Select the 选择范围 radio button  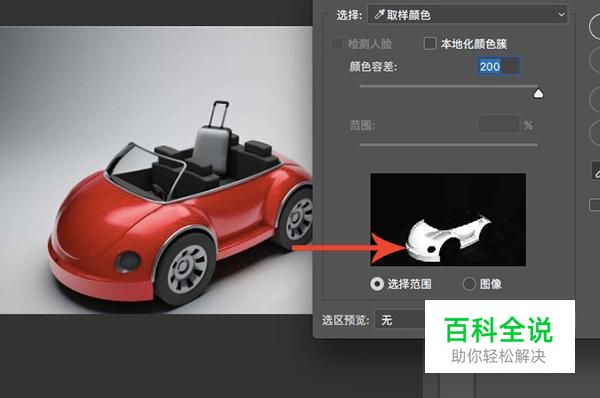click(377, 284)
